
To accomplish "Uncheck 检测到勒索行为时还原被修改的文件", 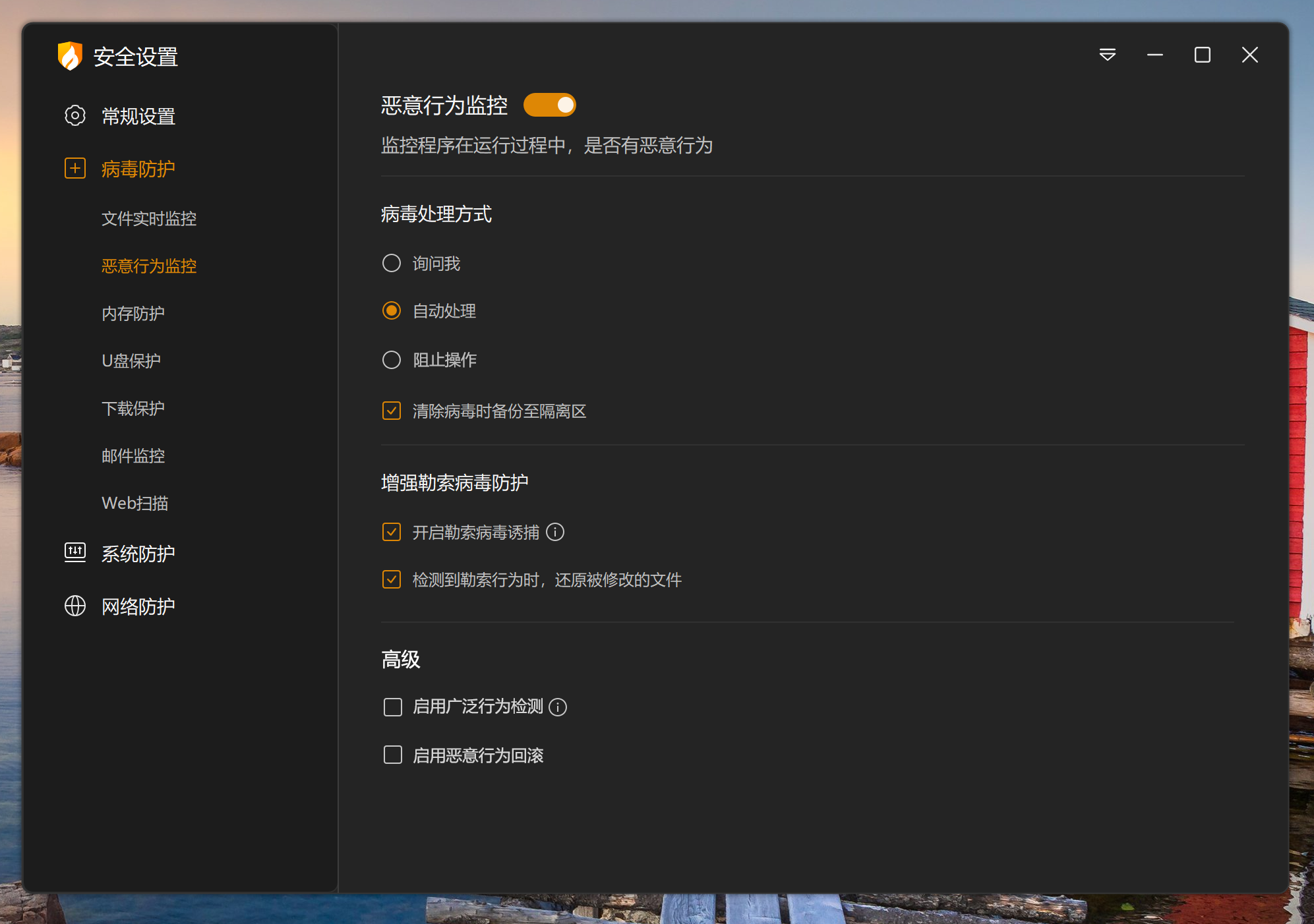I will pyautogui.click(x=392, y=579).
